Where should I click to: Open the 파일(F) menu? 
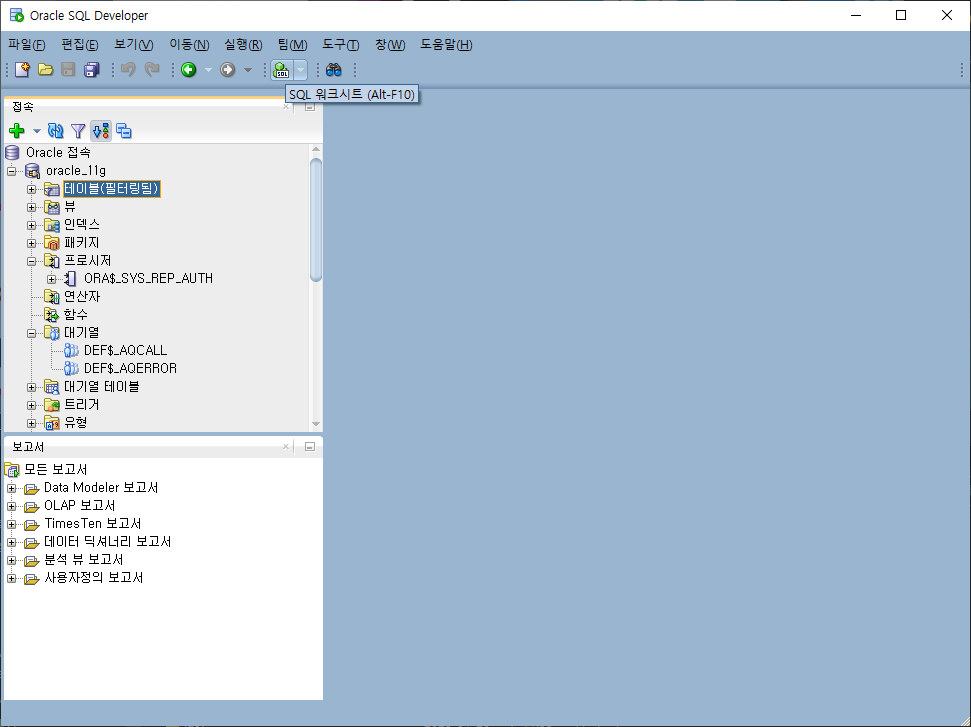pos(27,45)
